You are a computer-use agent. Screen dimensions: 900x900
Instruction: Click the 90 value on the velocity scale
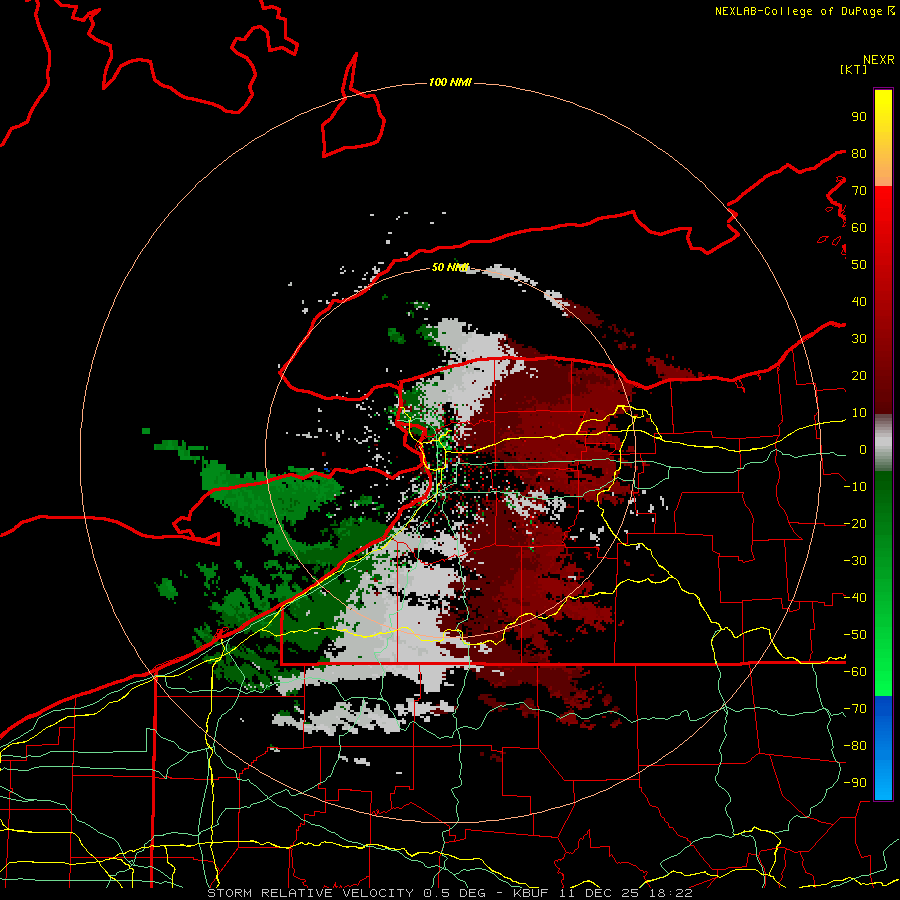[859, 117]
